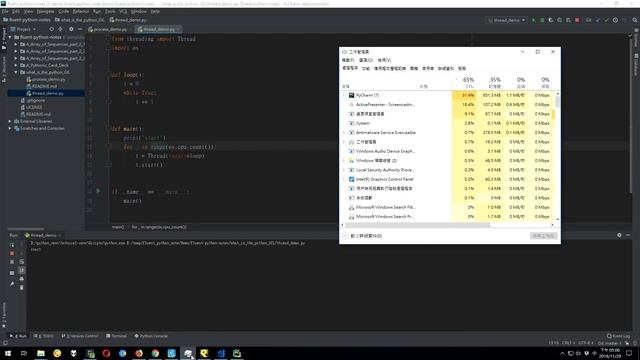Click the run gutter arrow beside if __name__
The height and width of the screenshot is (360, 640).
click(x=98, y=191)
